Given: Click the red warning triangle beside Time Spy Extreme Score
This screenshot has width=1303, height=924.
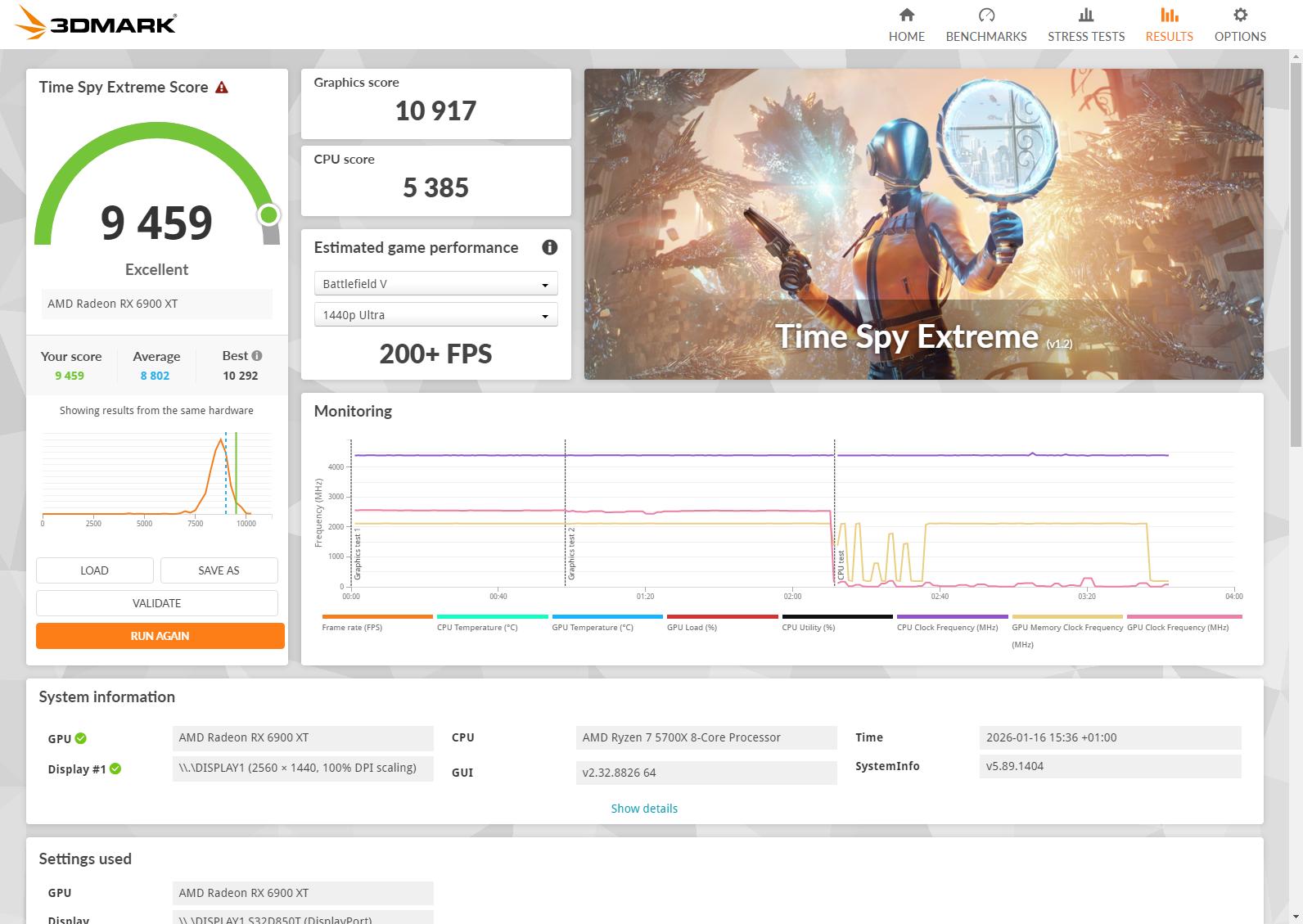Looking at the screenshot, I should click(x=222, y=88).
